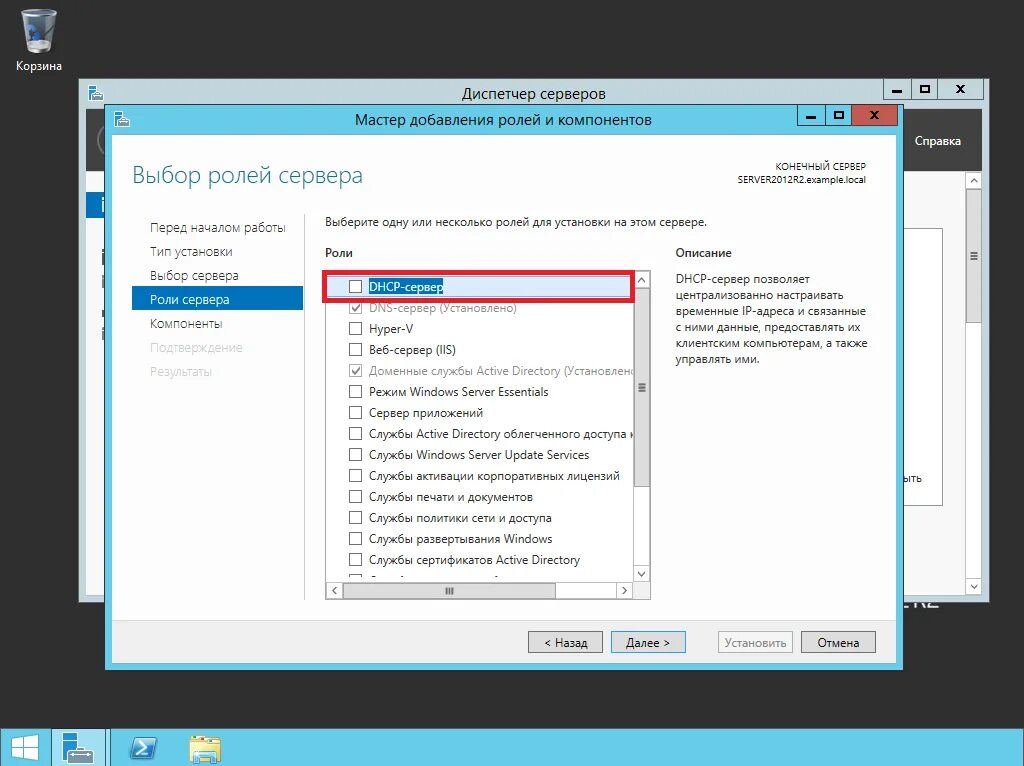This screenshot has height=766, width=1024.
Task: Maximize the Диспетчер серверов window
Action: click(925, 89)
